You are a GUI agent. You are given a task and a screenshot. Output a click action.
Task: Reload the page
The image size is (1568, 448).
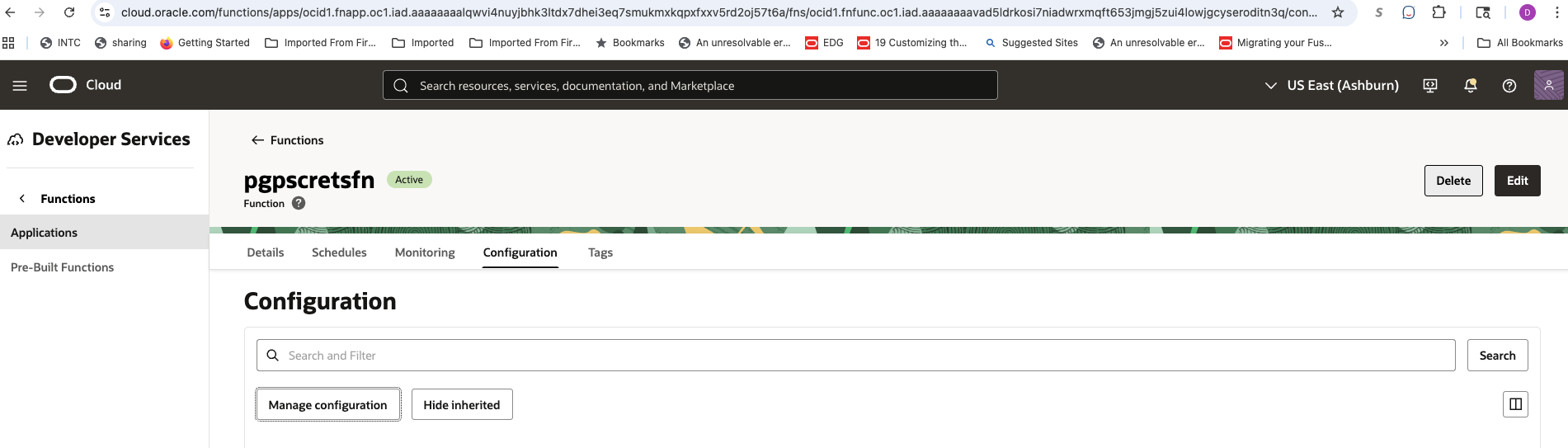(69, 12)
